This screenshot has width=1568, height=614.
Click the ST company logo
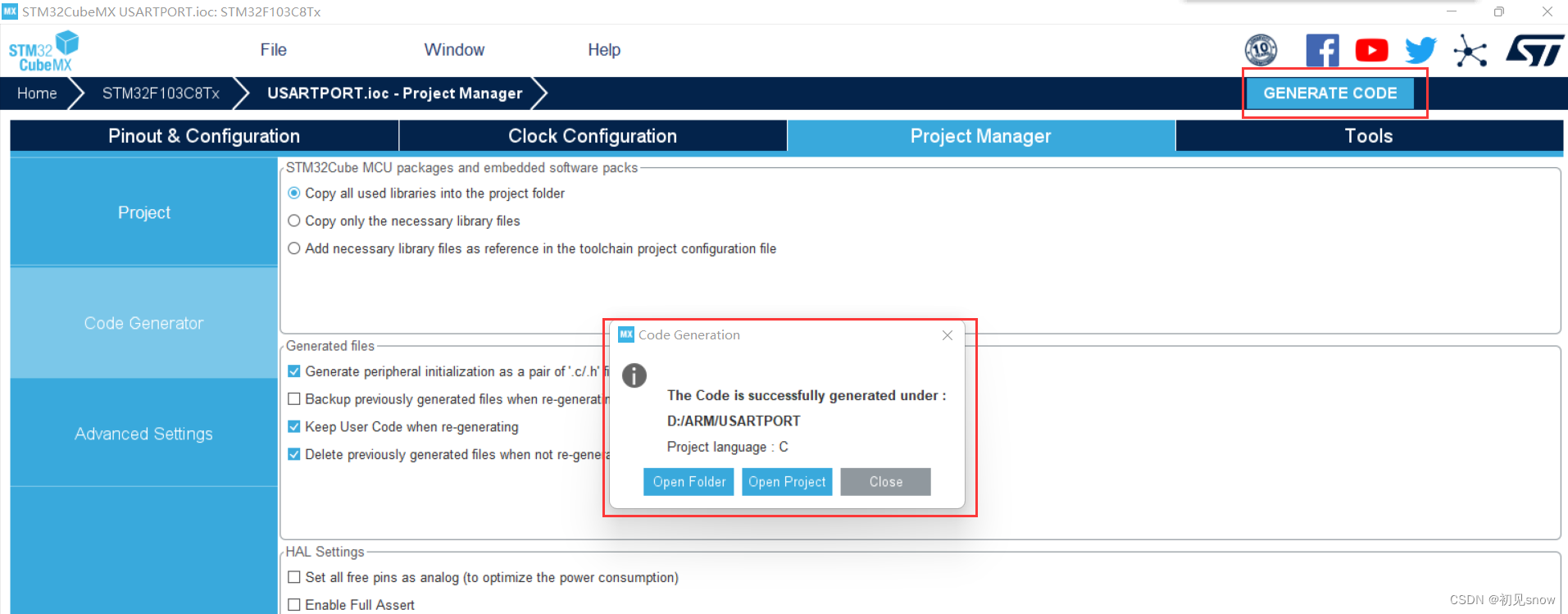[x=1534, y=51]
